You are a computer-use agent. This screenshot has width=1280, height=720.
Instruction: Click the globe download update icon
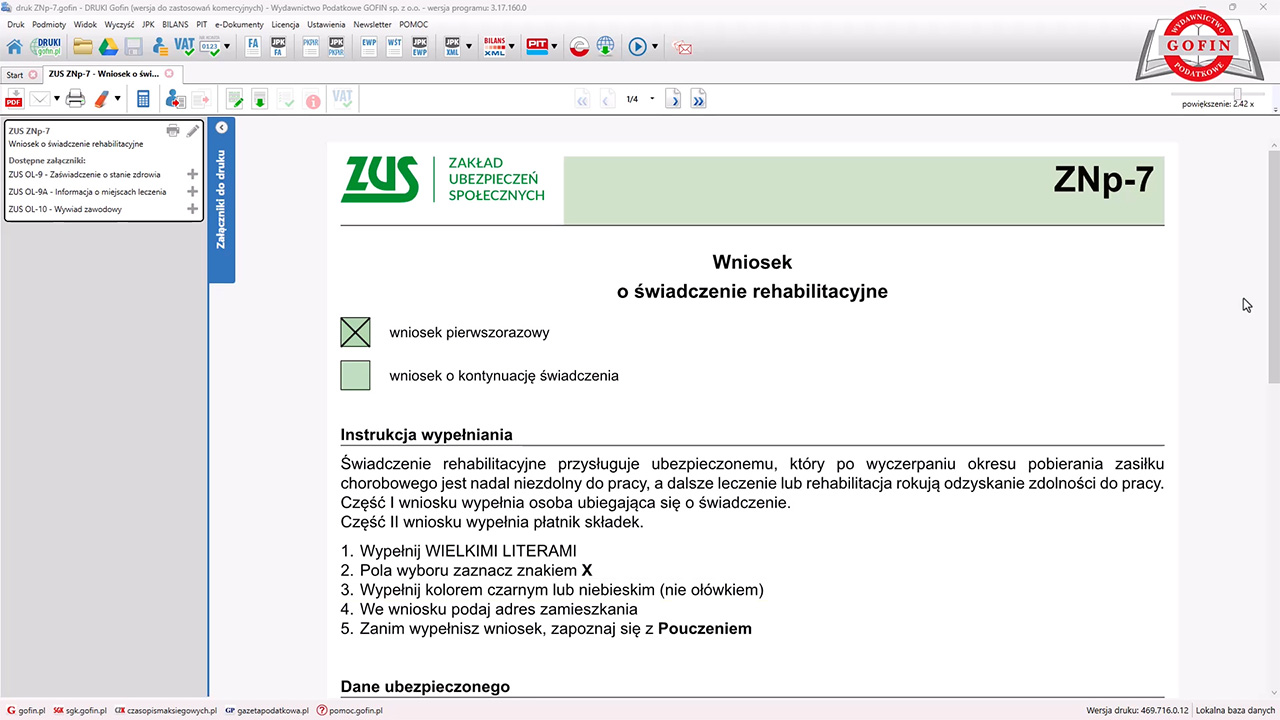click(605, 46)
